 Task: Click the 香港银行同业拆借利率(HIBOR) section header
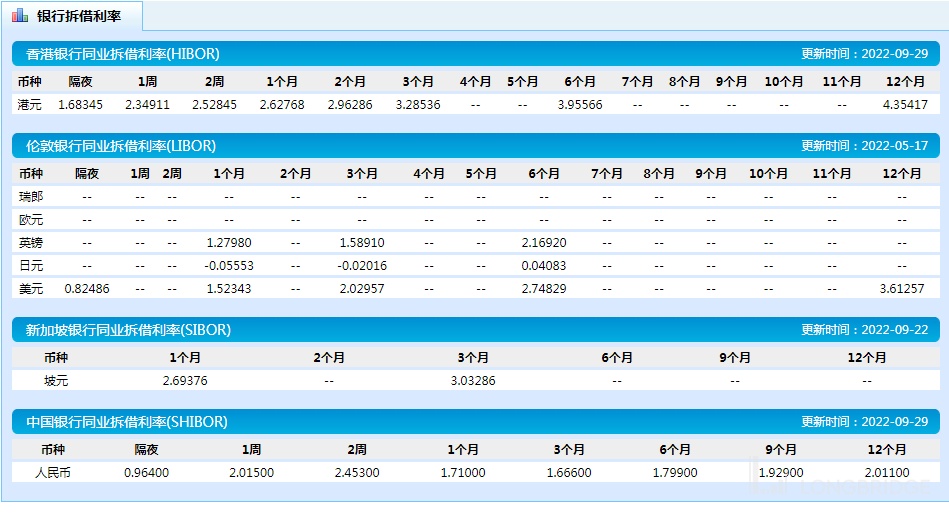click(122, 54)
